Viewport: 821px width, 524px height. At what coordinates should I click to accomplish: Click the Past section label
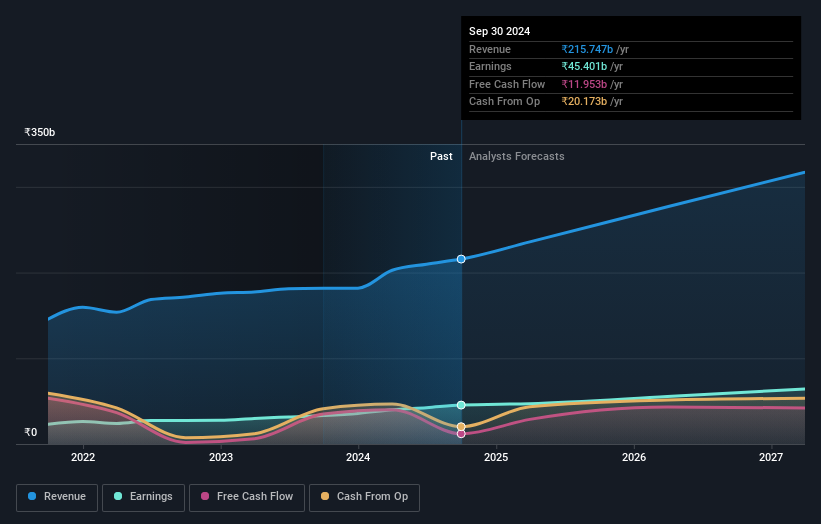(x=441, y=157)
